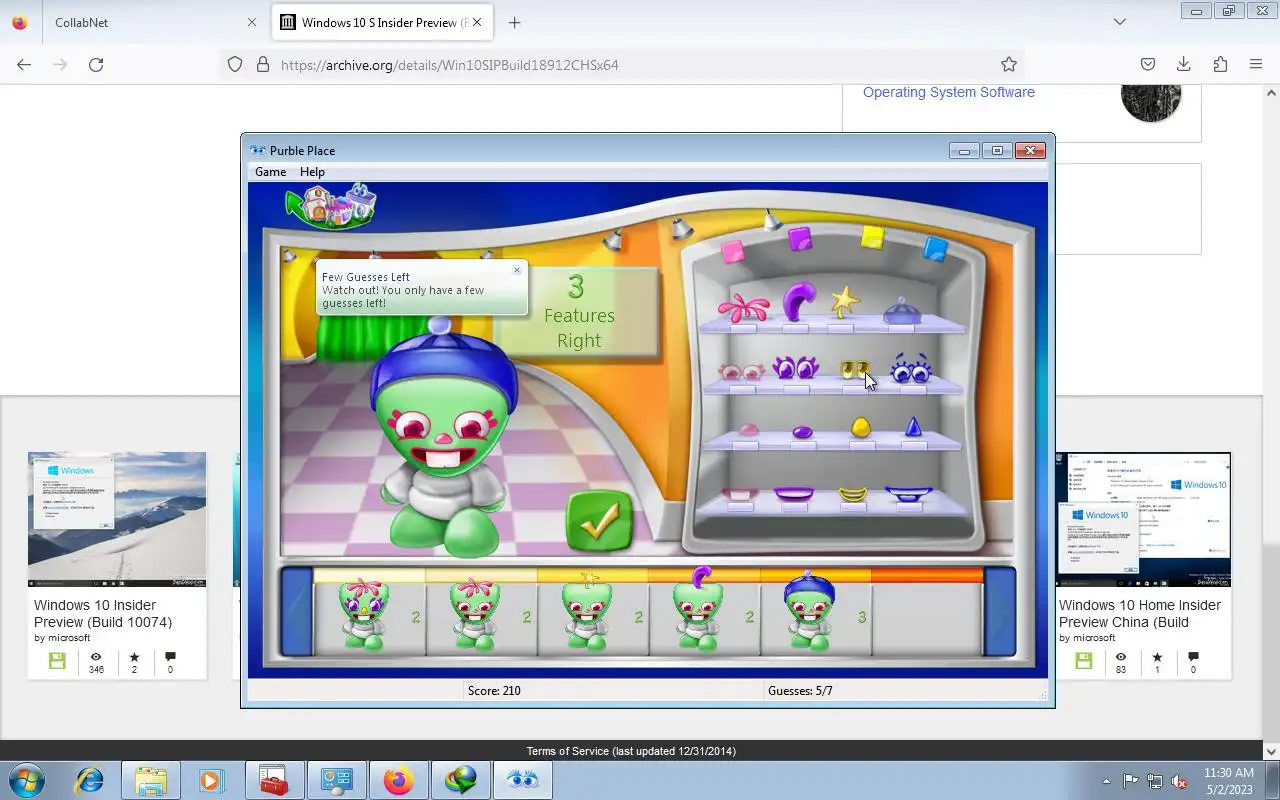
Task: Select the yellow toothy grin mouth
Action: pos(853,494)
